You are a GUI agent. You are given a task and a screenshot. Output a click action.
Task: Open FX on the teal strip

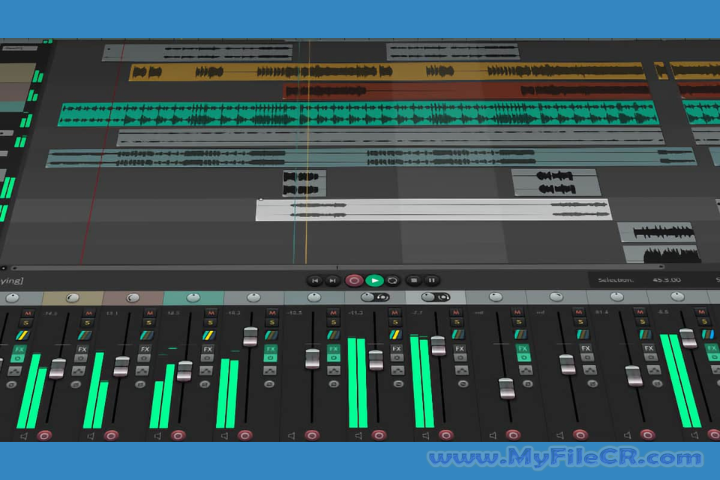[208, 349]
